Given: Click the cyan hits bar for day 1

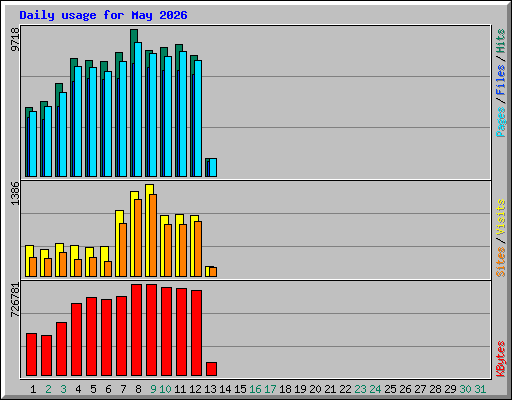Looking at the screenshot, I should coord(33,144).
